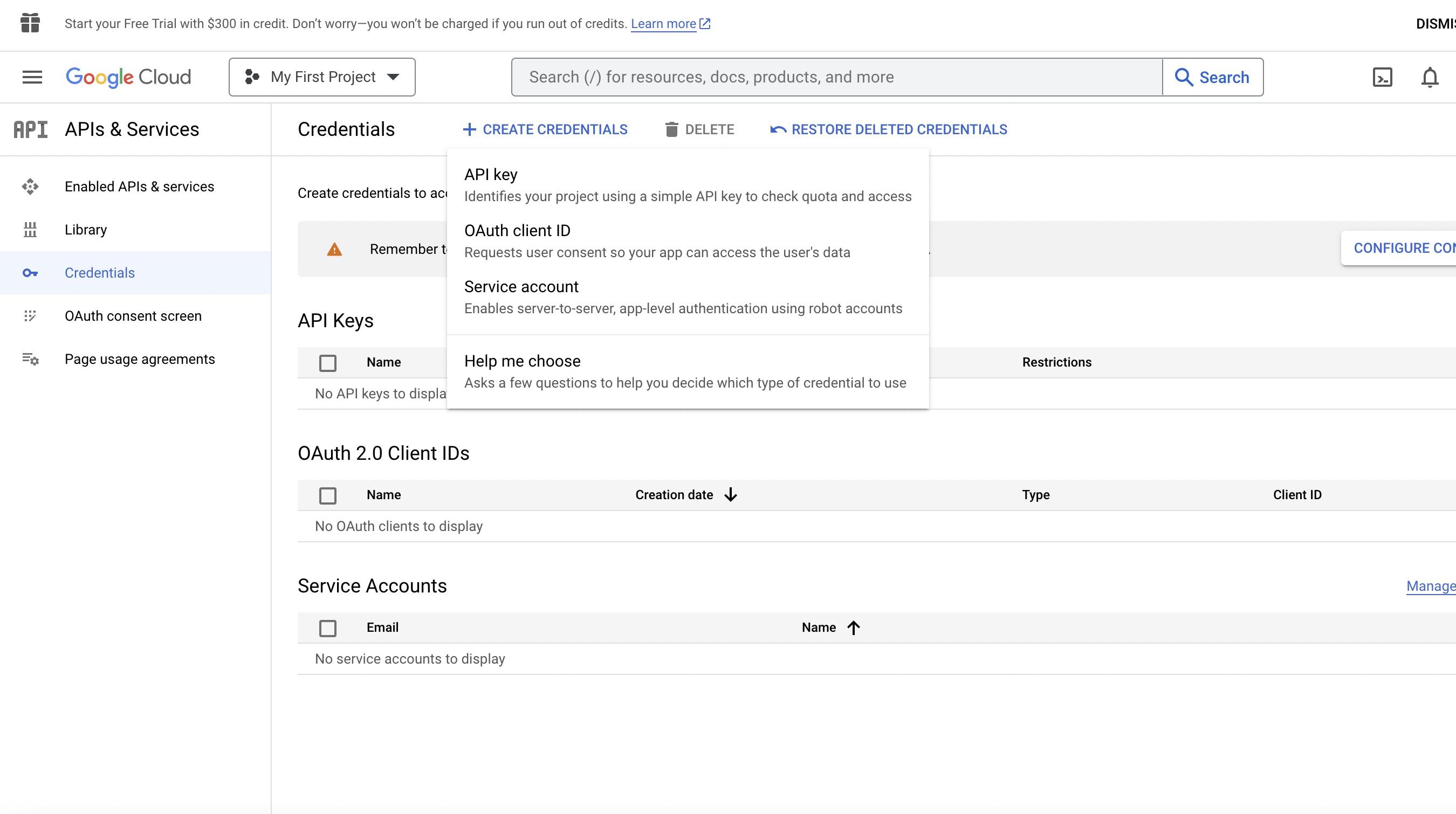1456x814 pixels.
Task: Click the OAuth table Name header
Action: pos(383,495)
